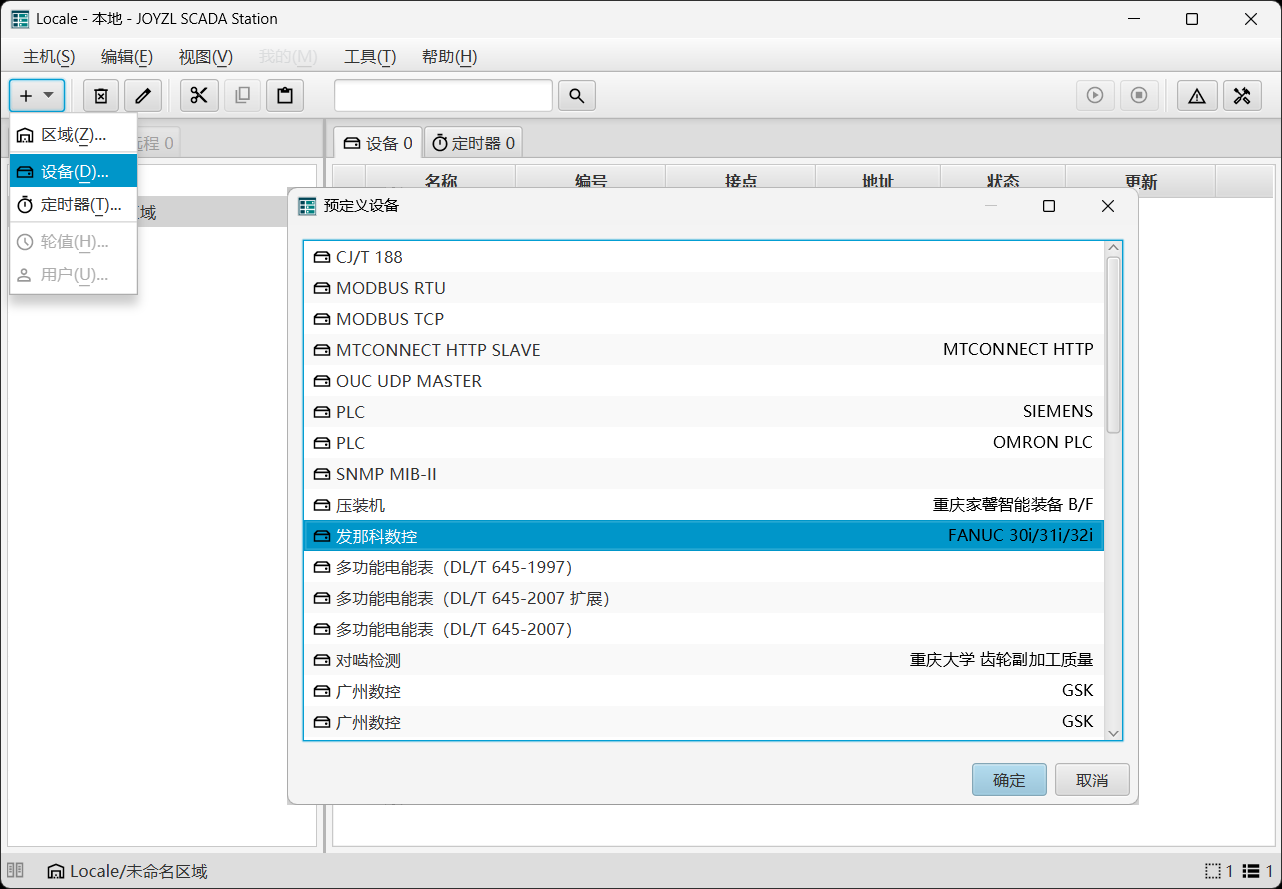Click the 更新 column header
Viewport: 1282px width, 889px height.
(1141, 182)
